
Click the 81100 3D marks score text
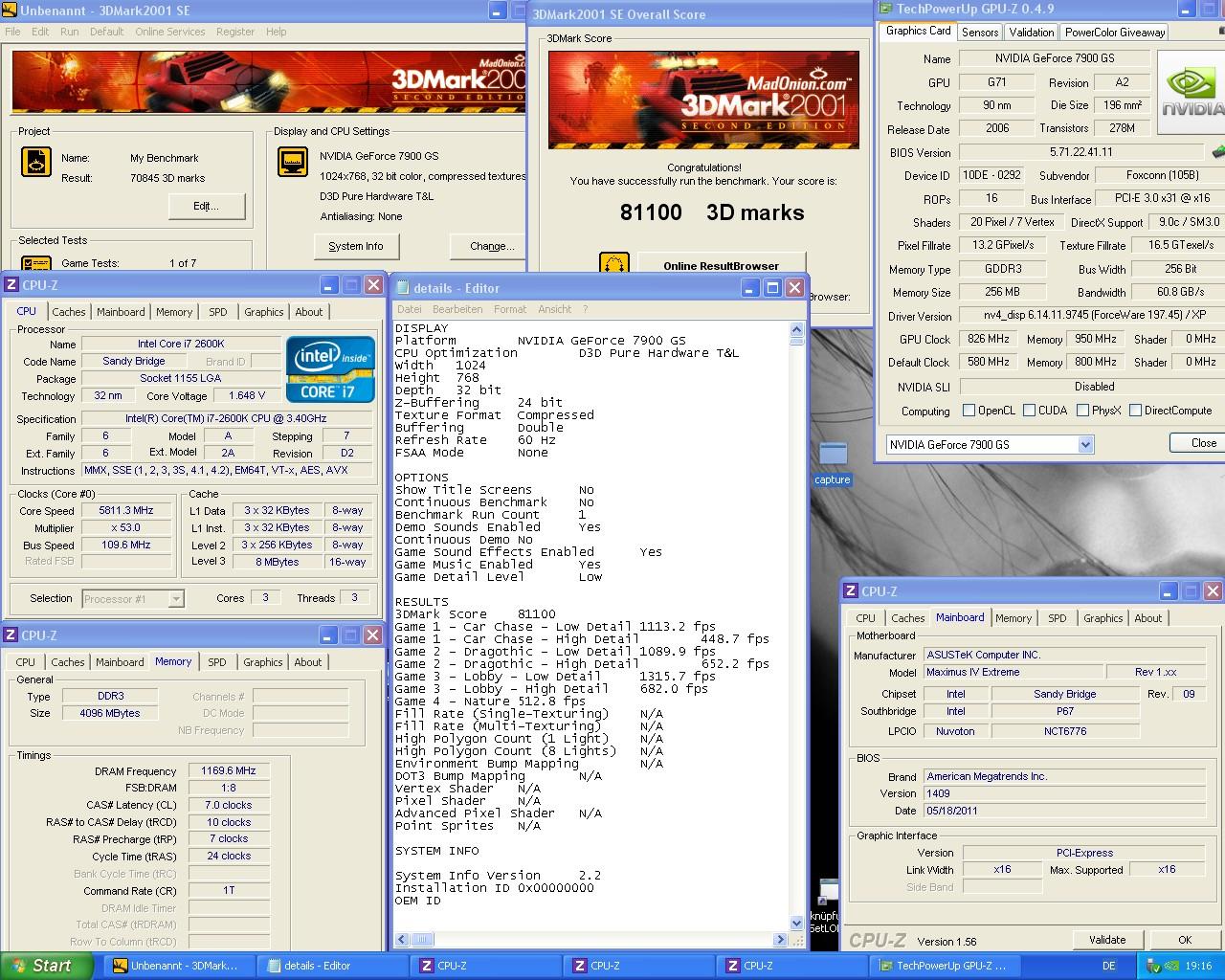click(x=712, y=212)
